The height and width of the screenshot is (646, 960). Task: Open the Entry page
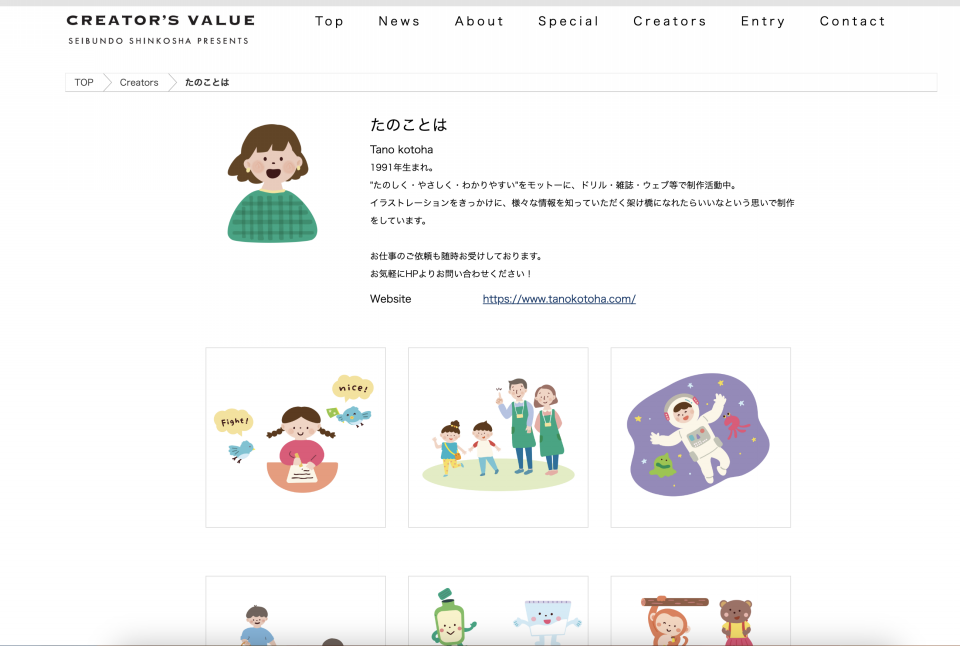pyautogui.click(x=763, y=21)
